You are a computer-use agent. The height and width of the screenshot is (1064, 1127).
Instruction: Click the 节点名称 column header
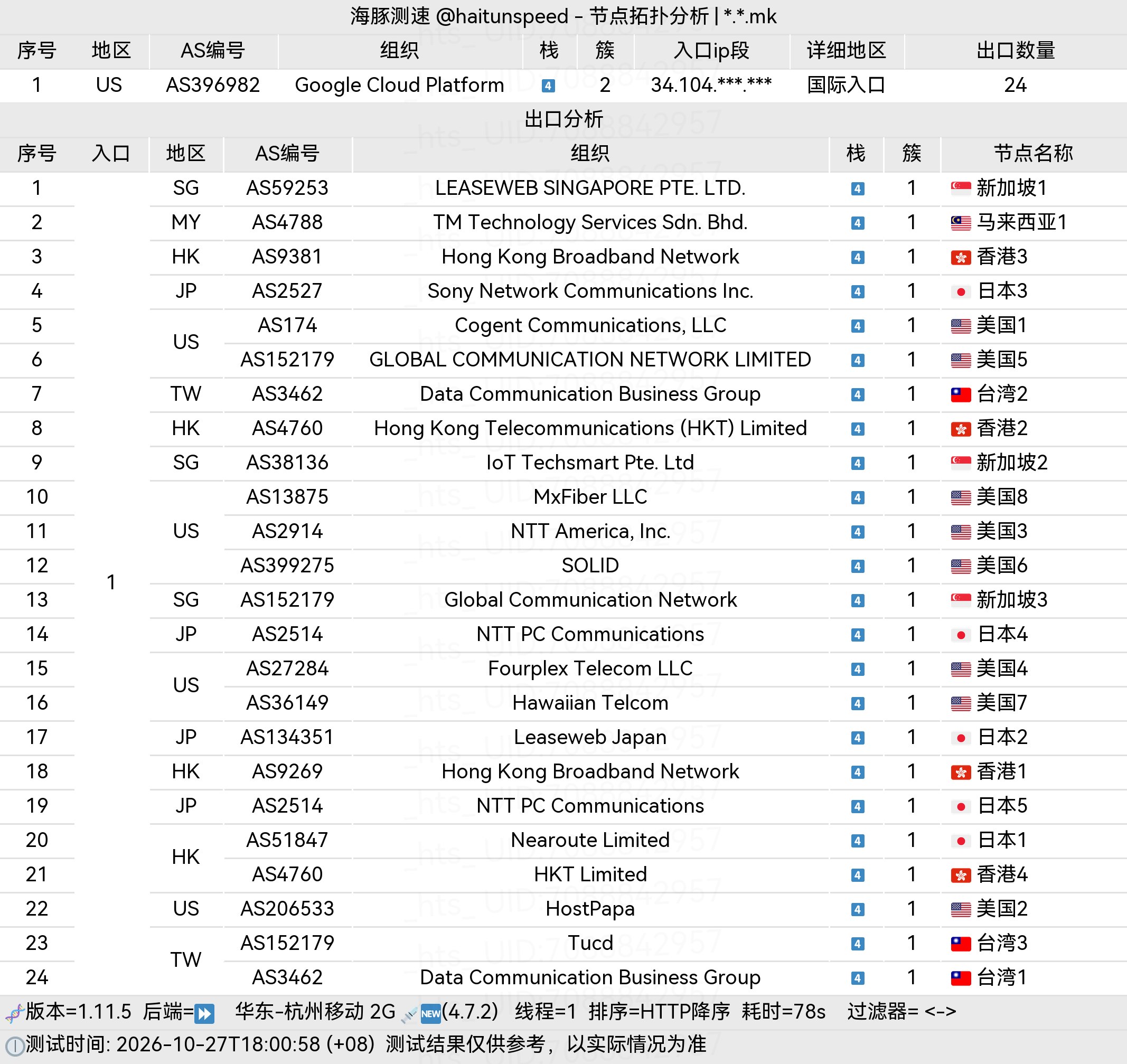point(1033,153)
